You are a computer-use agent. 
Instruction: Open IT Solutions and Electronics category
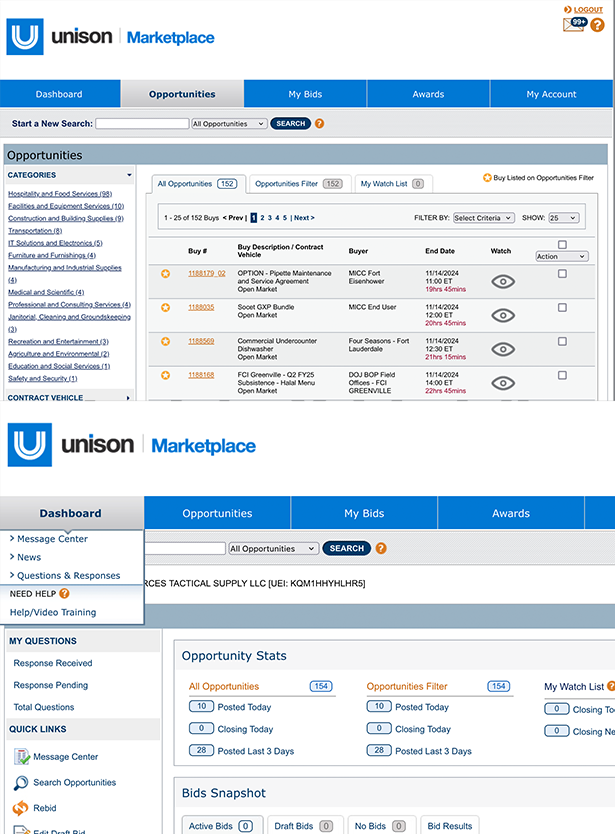[55, 243]
